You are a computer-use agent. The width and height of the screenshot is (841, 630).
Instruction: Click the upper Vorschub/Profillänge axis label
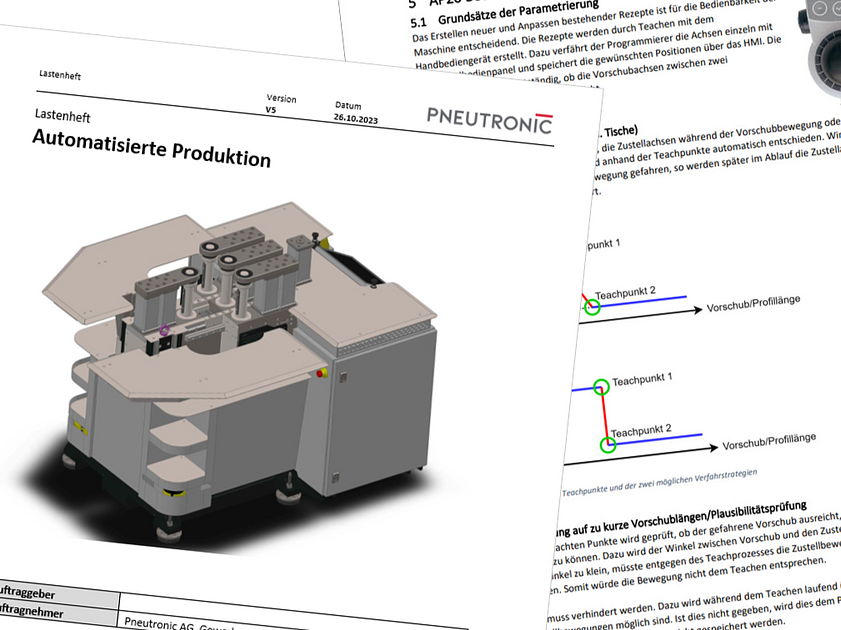pos(753,303)
